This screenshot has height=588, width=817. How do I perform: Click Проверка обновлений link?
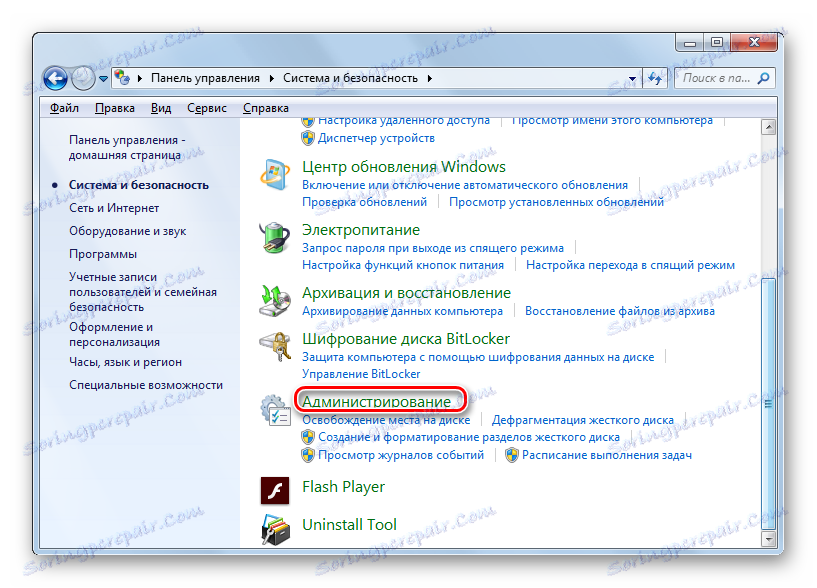tap(364, 202)
